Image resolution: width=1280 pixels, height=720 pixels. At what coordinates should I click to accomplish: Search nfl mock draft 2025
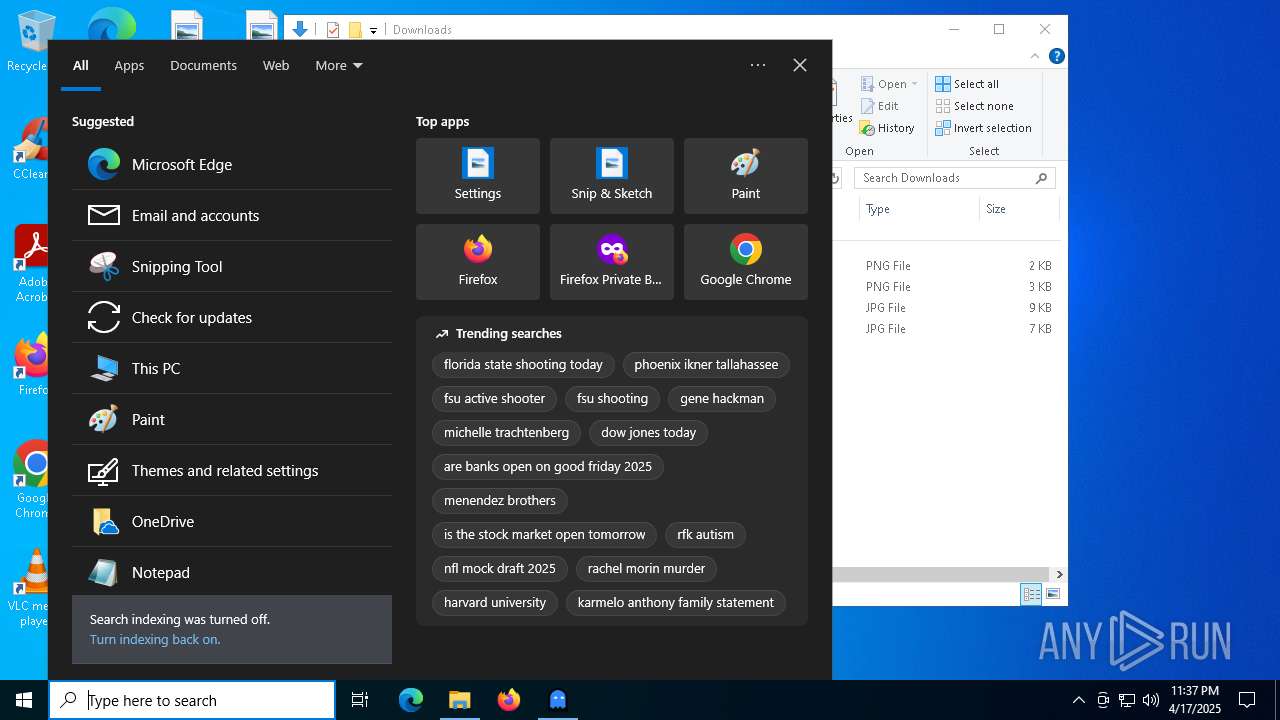(x=500, y=568)
